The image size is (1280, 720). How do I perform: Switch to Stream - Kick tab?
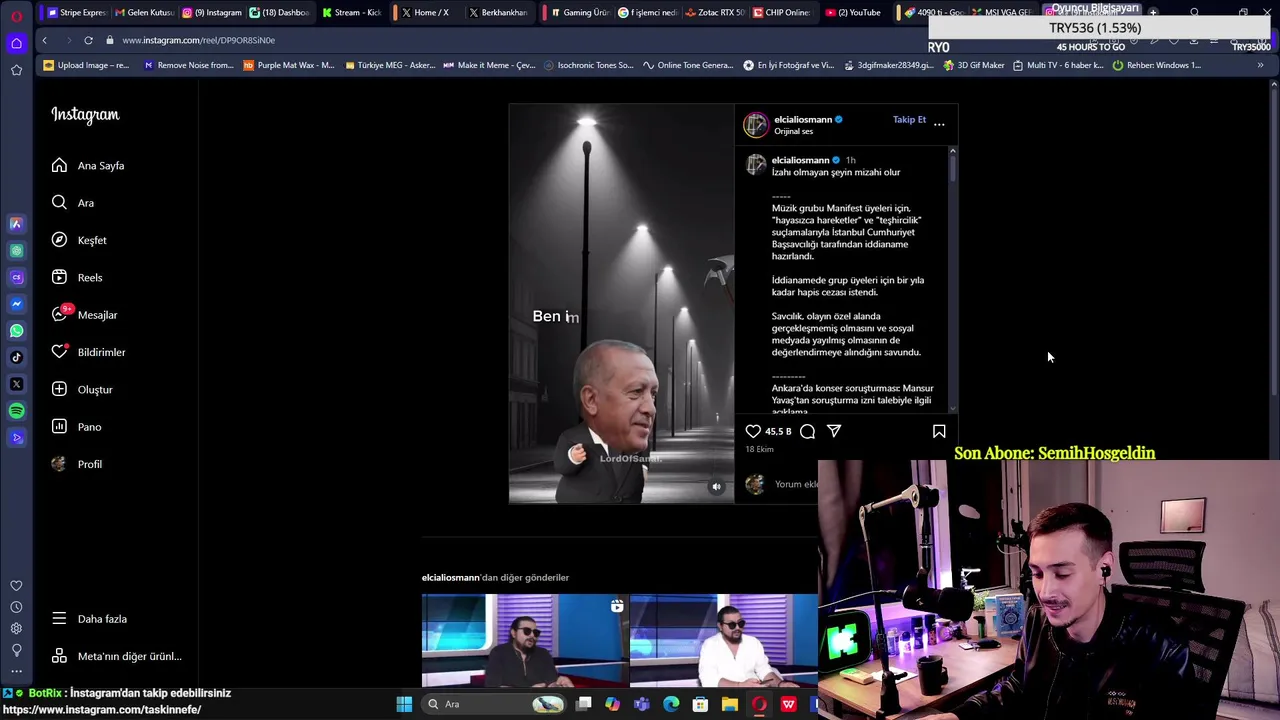[351, 13]
